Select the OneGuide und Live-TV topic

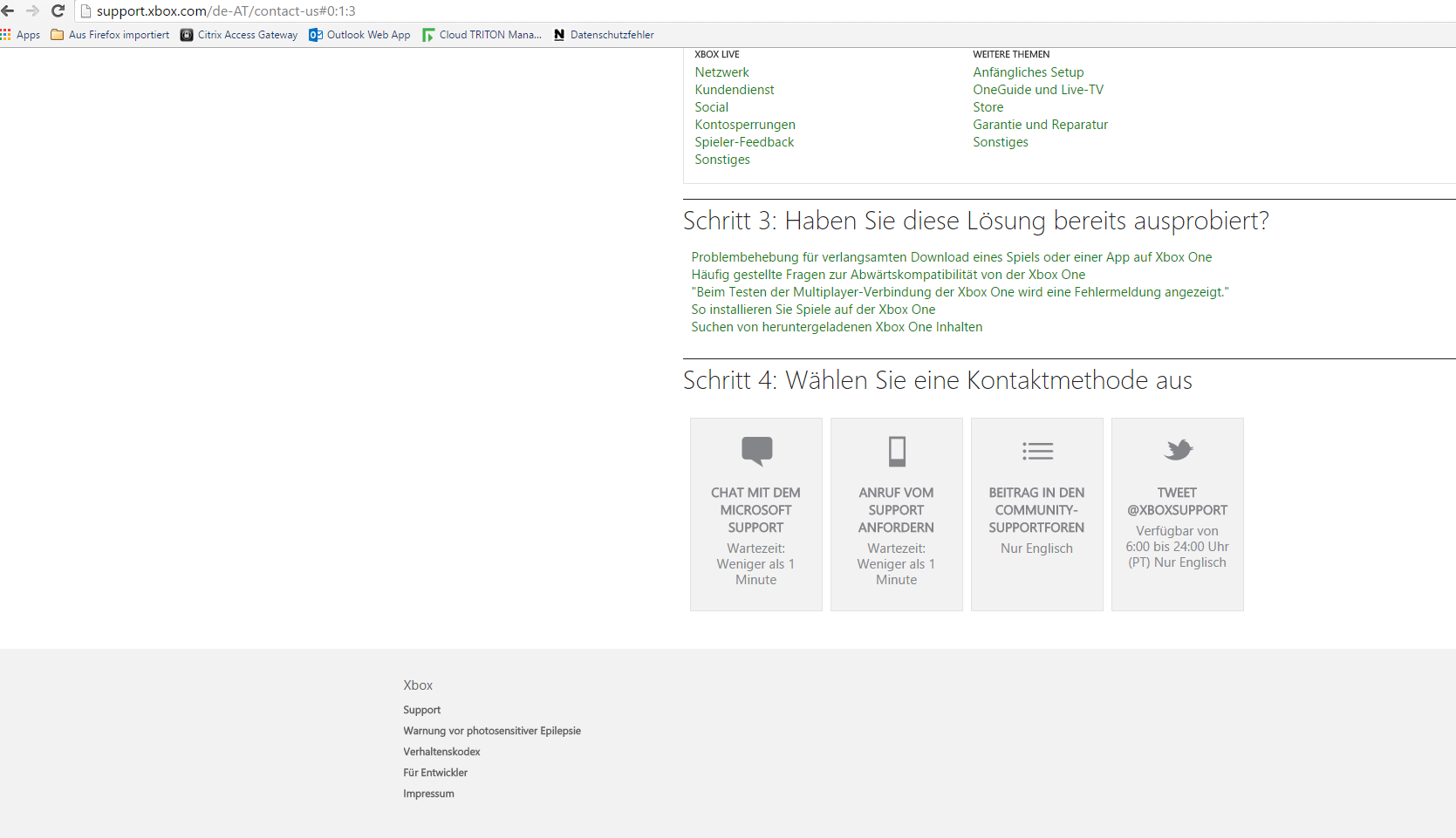pyautogui.click(x=1038, y=90)
